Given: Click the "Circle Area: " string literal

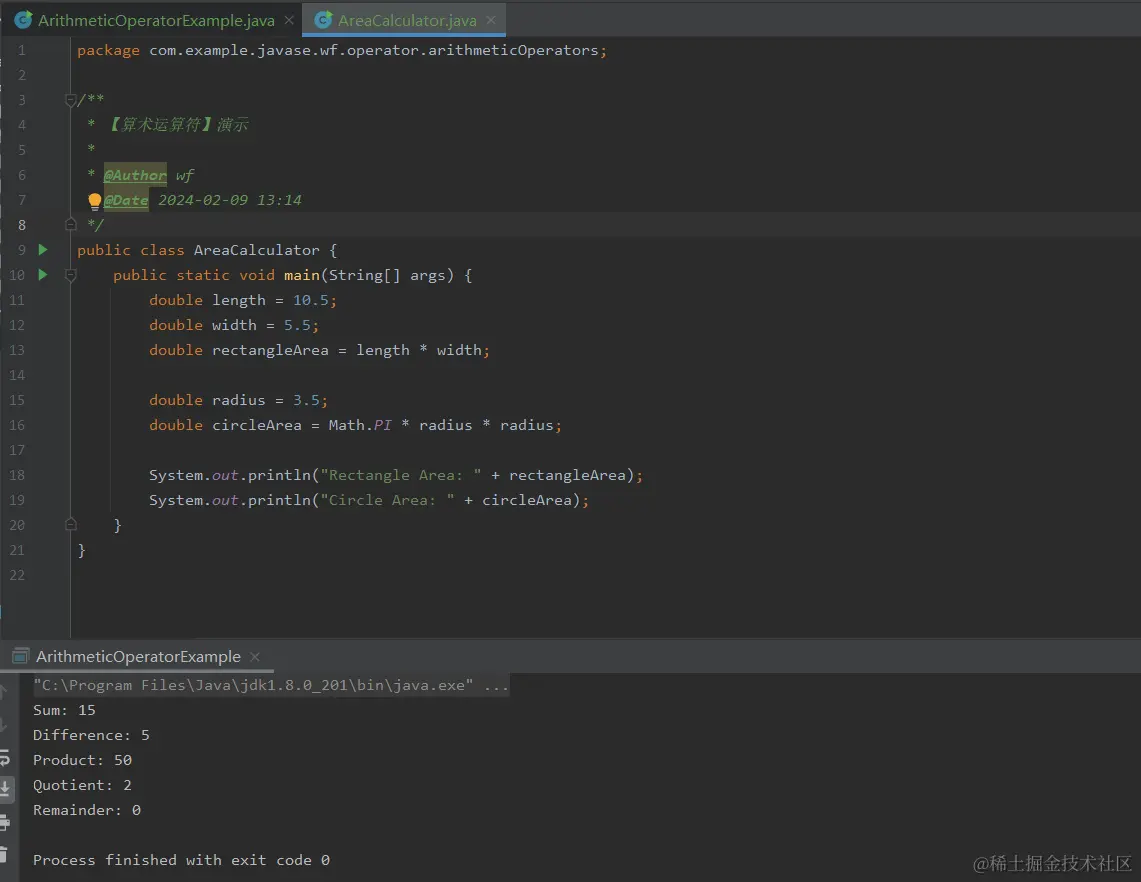Looking at the screenshot, I should coord(387,500).
